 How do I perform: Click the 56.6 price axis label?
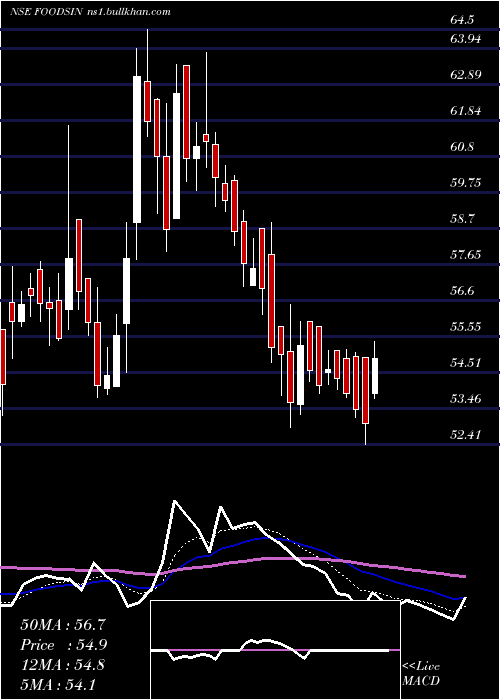(462, 291)
